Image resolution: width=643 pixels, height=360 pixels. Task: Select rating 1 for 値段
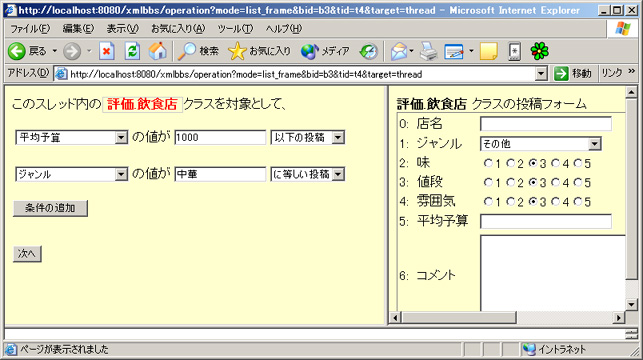(x=488, y=182)
